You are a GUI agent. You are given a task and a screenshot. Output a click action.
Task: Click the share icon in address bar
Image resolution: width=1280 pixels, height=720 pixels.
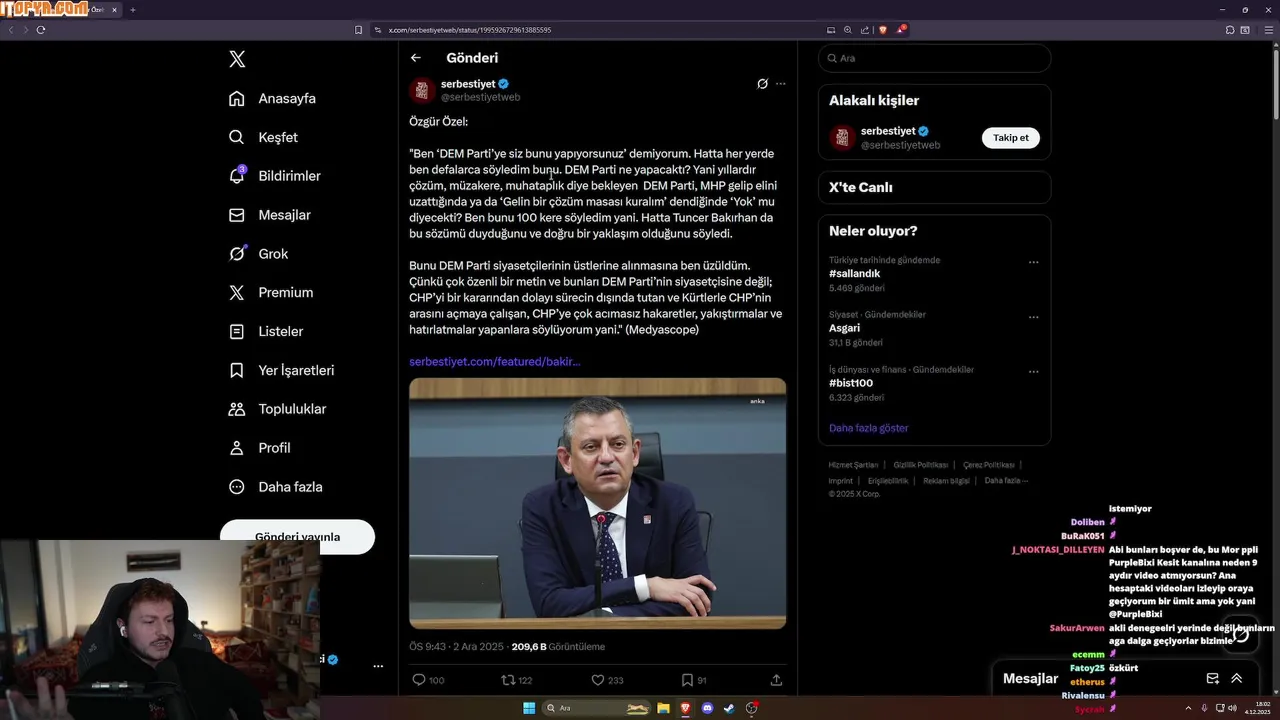pyautogui.click(x=865, y=30)
